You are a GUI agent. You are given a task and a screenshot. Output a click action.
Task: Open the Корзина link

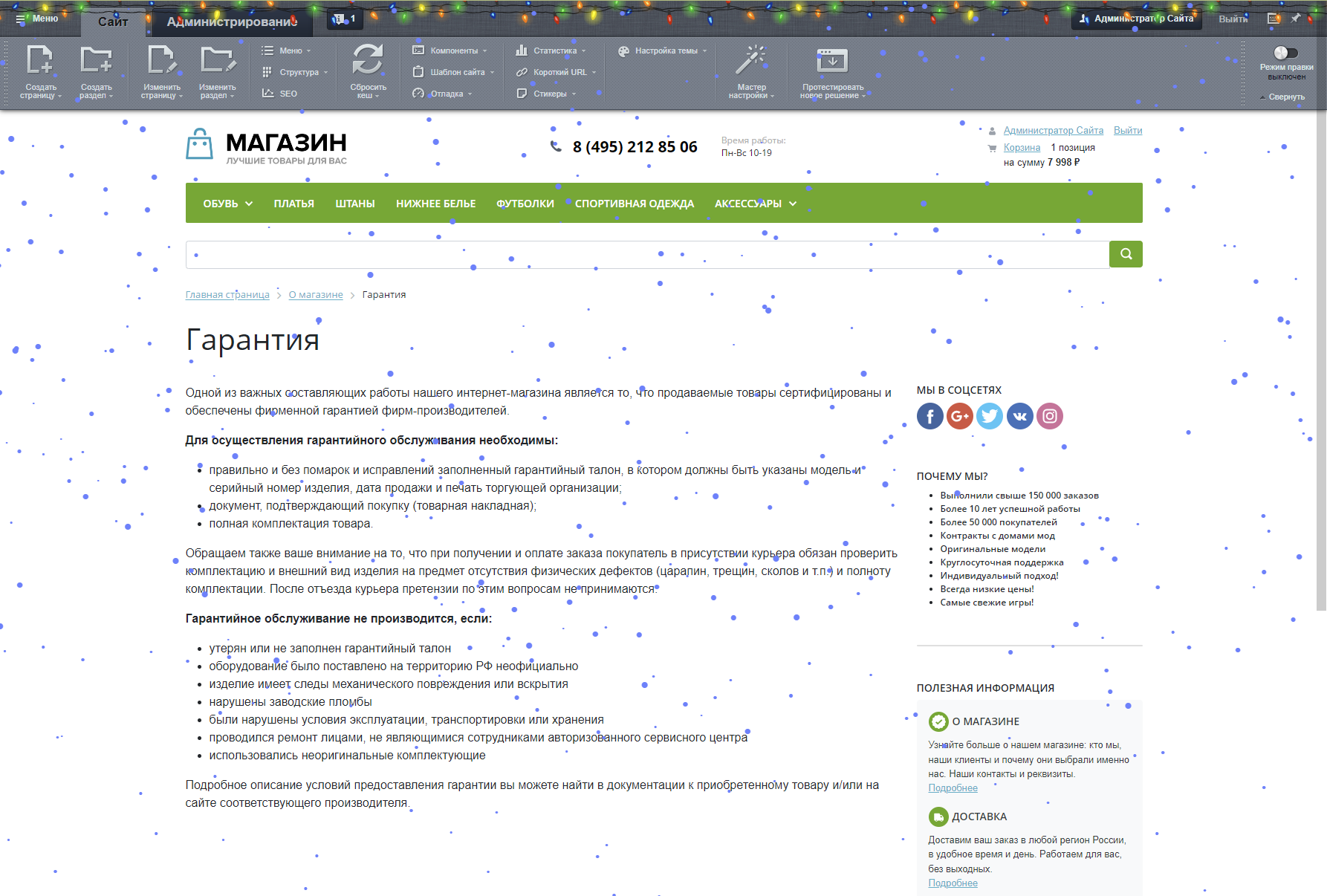tap(1021, 147)
